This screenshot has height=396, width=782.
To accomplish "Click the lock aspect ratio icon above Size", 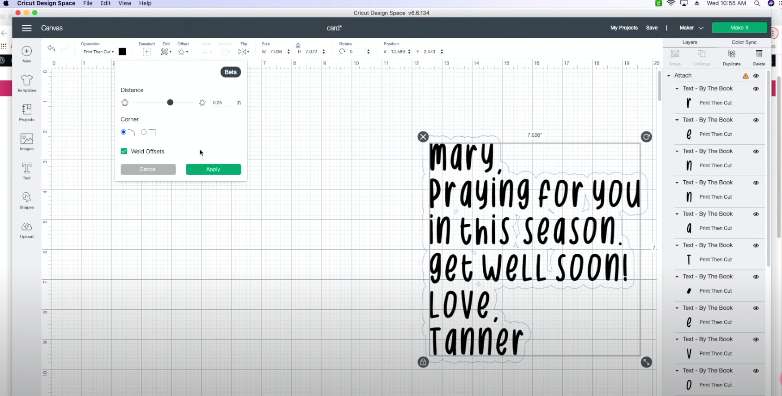I will (x=298, y=44).
